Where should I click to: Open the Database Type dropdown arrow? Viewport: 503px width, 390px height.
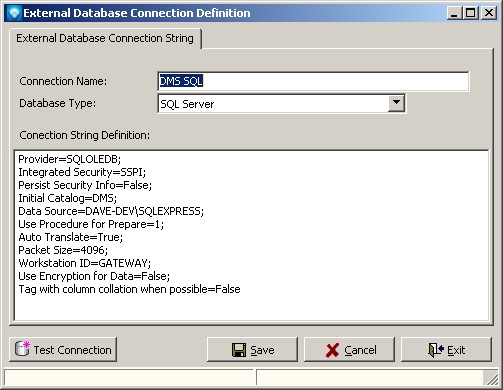(x=396, y=103)
